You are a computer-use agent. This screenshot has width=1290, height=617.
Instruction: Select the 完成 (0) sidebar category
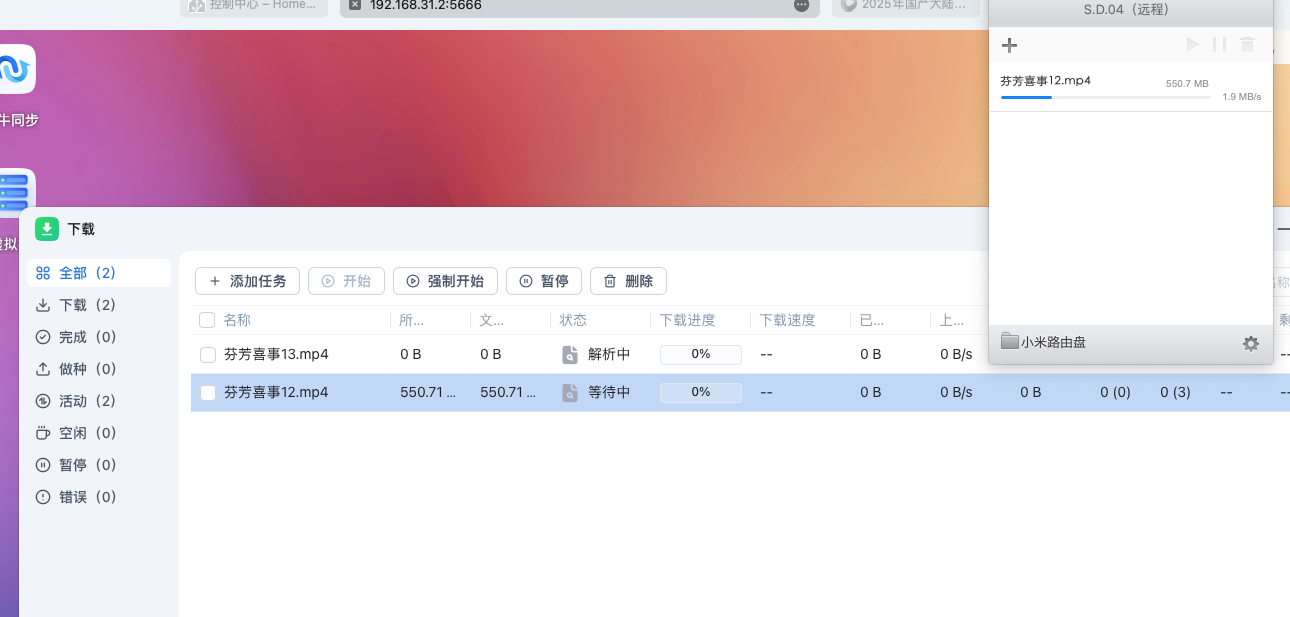pyautogui.click(x=99, y=337)
